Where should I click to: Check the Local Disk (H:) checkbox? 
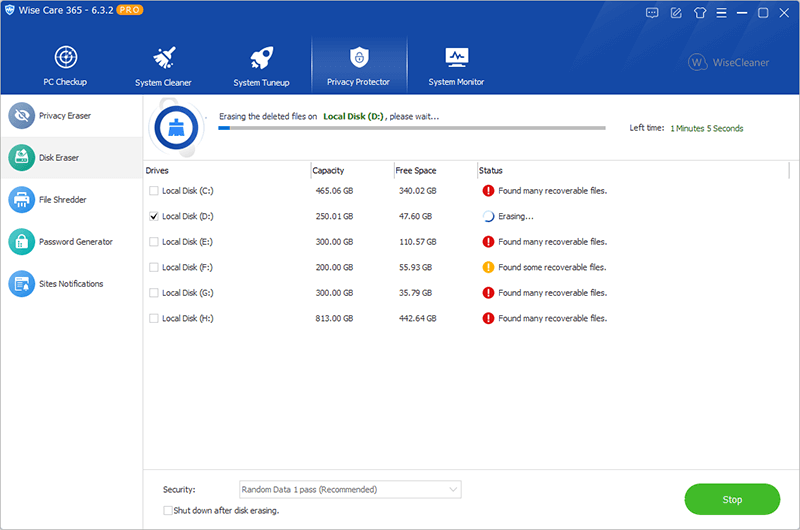tap(154, 318)
